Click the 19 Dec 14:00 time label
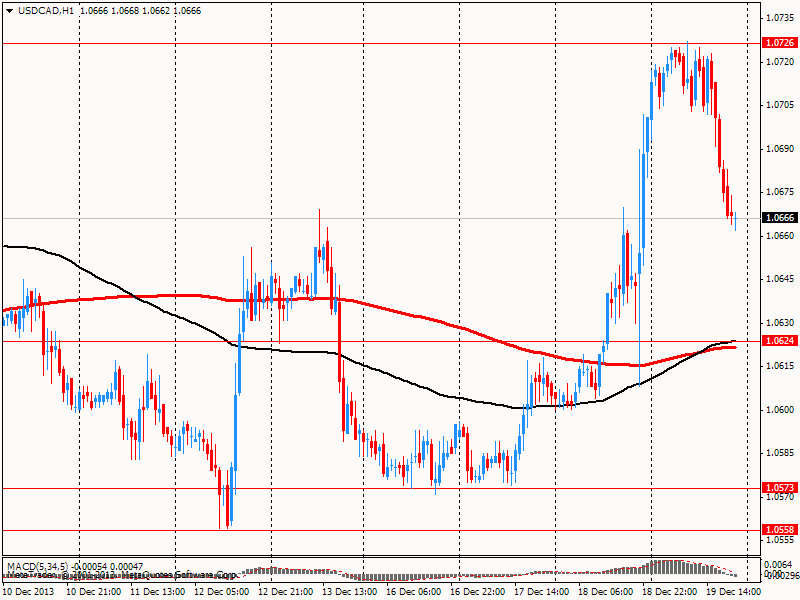This screenshot has height=600, width=800. 734,592
